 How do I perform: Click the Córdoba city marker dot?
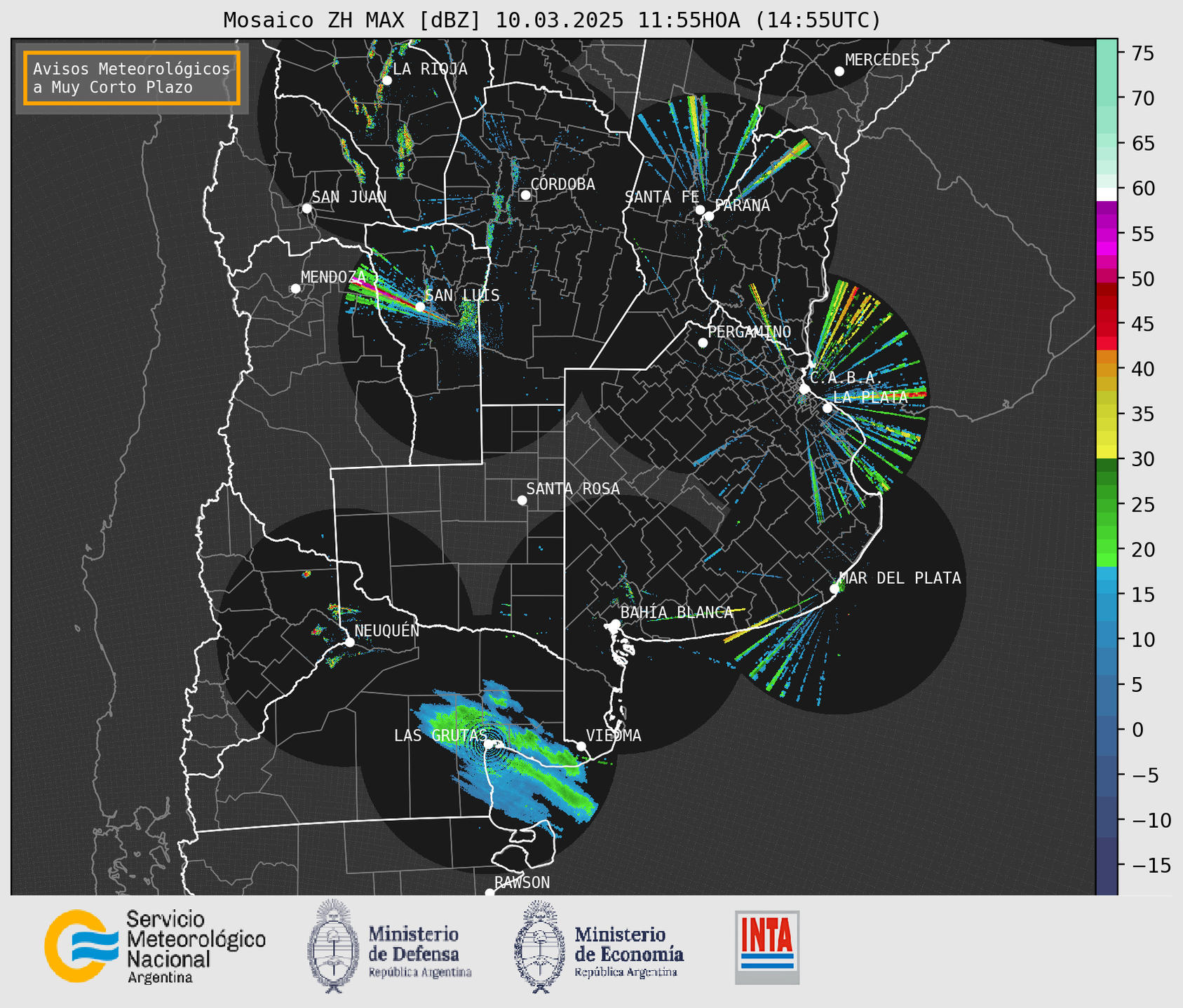coord(525,195)
